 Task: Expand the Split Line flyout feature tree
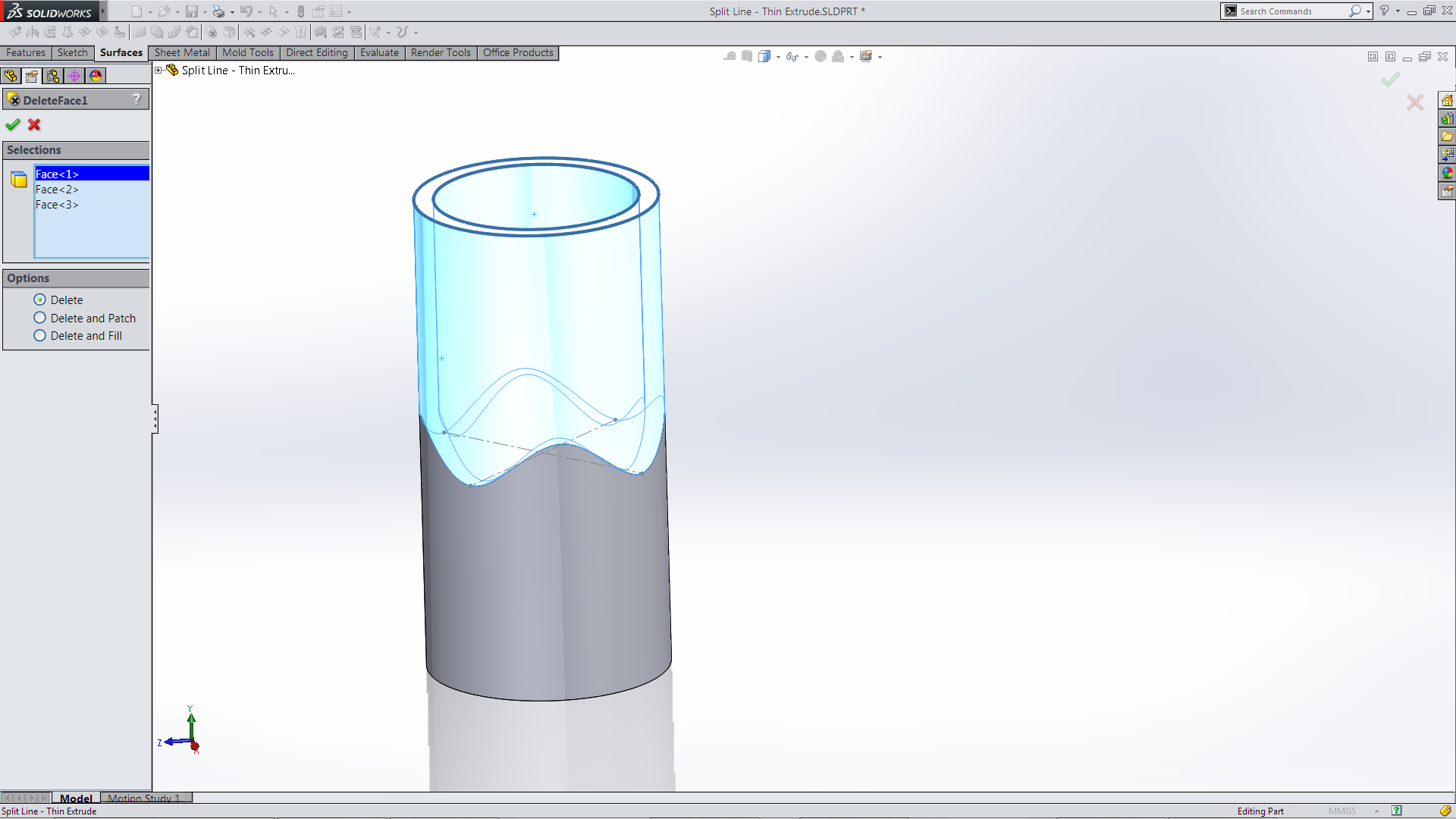tap(158, 71)
